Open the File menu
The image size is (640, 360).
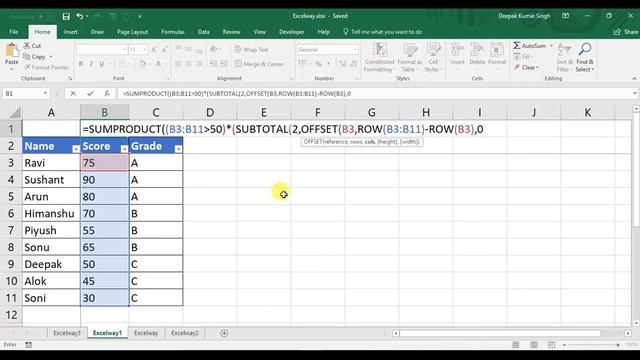(13, 32)
